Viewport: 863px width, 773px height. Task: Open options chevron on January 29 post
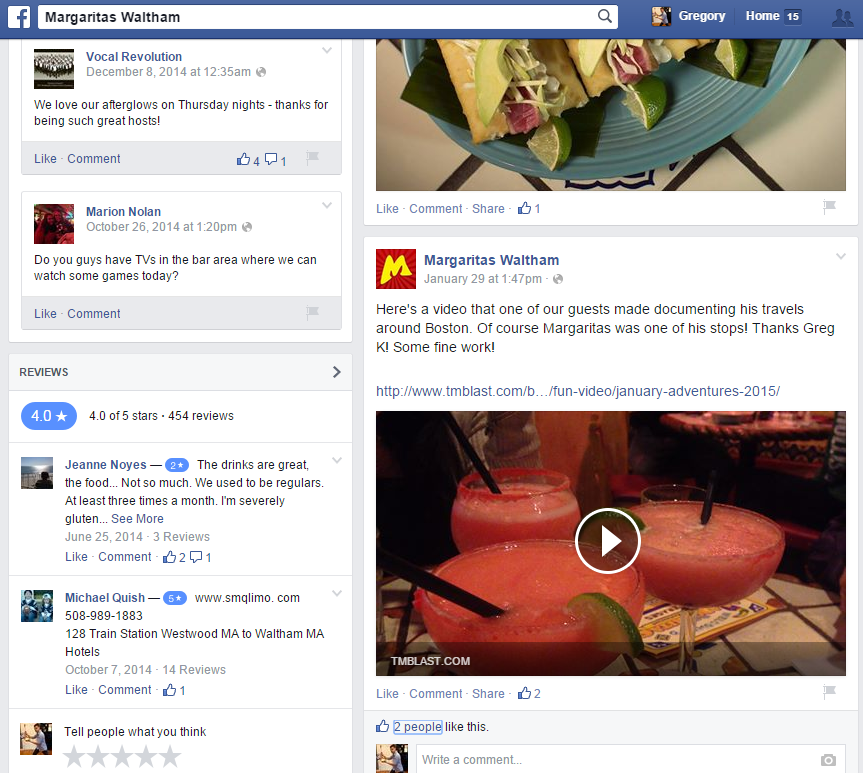pyautogui.click(x=840, y=256)
